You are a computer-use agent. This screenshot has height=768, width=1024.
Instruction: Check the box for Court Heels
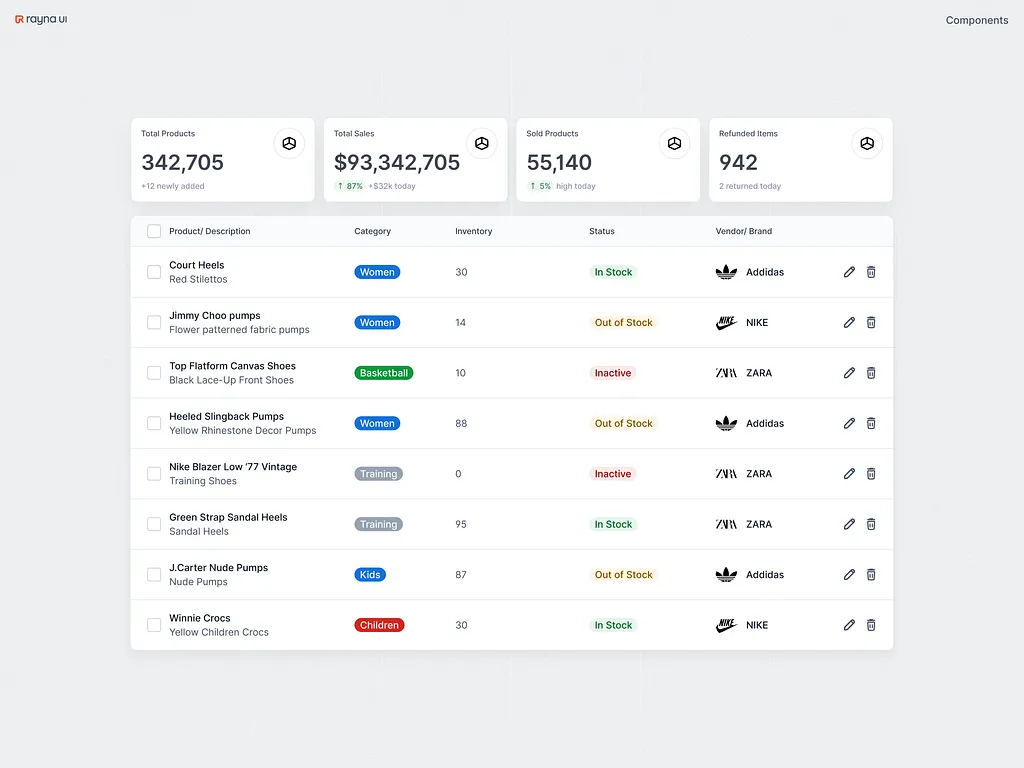tap(154, 272)
